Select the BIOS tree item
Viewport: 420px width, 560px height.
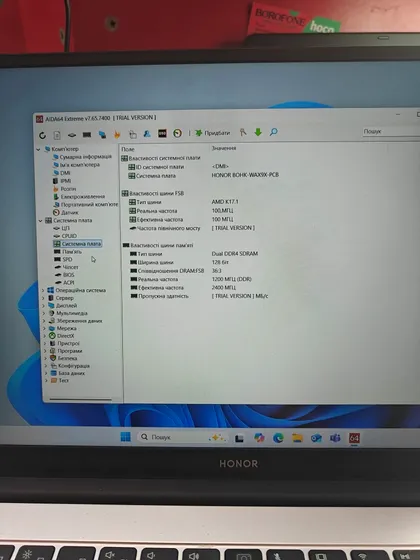[65, 275]
